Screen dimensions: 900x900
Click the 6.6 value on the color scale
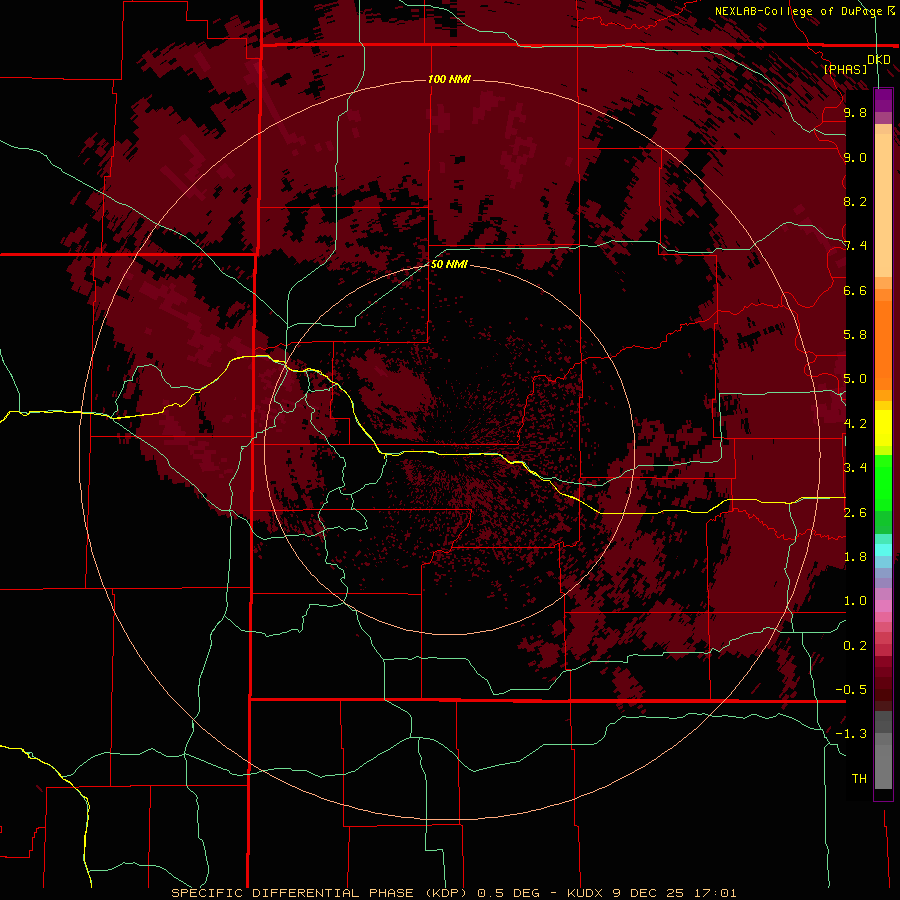855,290
